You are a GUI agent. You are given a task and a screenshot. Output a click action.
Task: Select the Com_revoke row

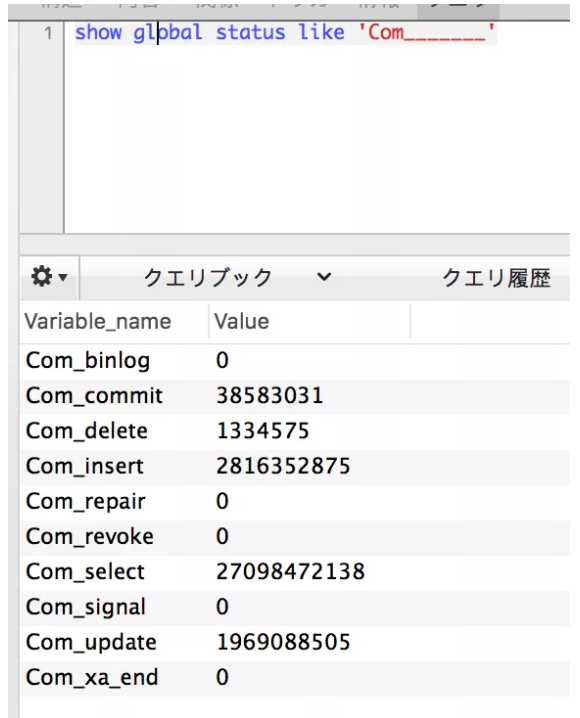pos(295,537)
